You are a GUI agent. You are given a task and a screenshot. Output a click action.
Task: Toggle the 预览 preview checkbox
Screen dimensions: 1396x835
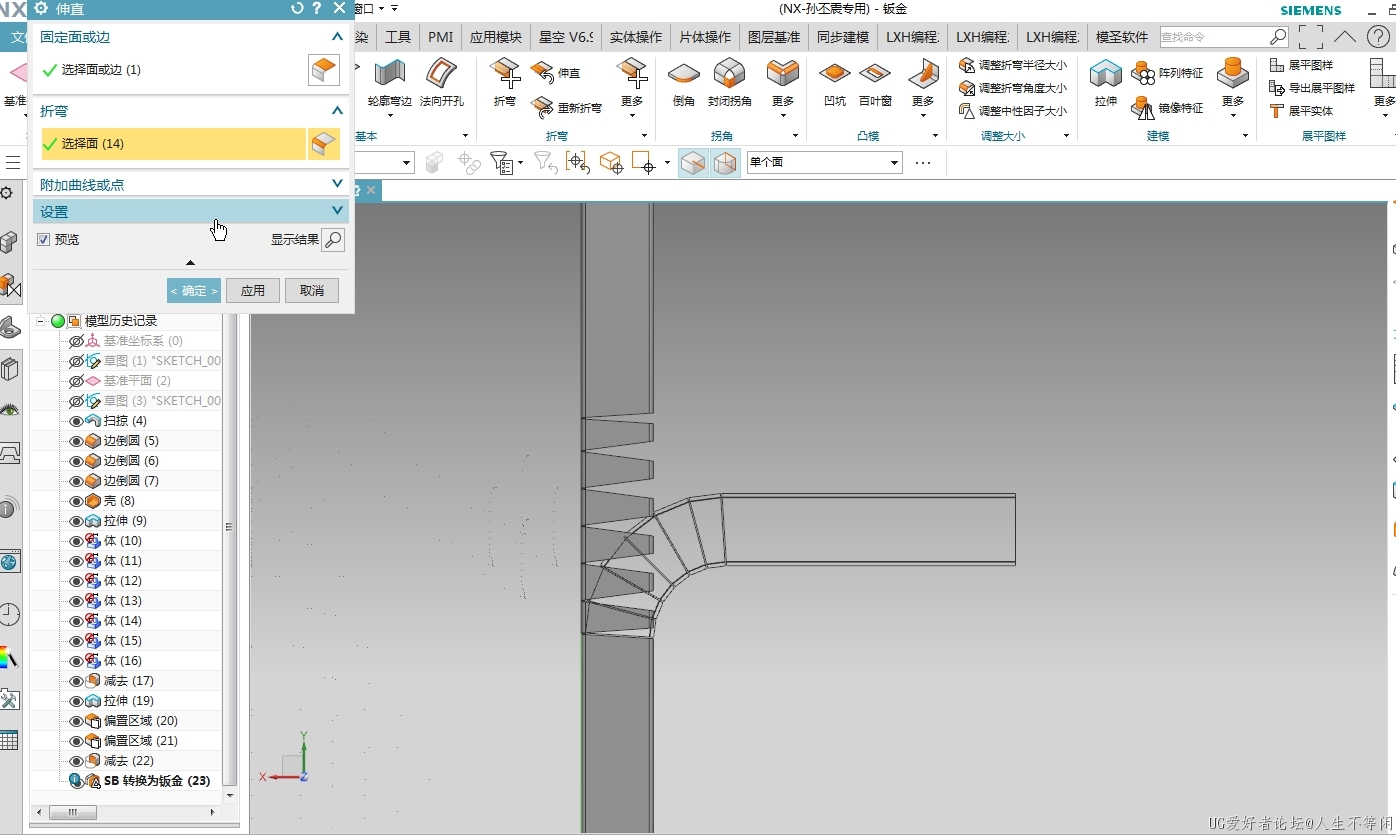43,240
